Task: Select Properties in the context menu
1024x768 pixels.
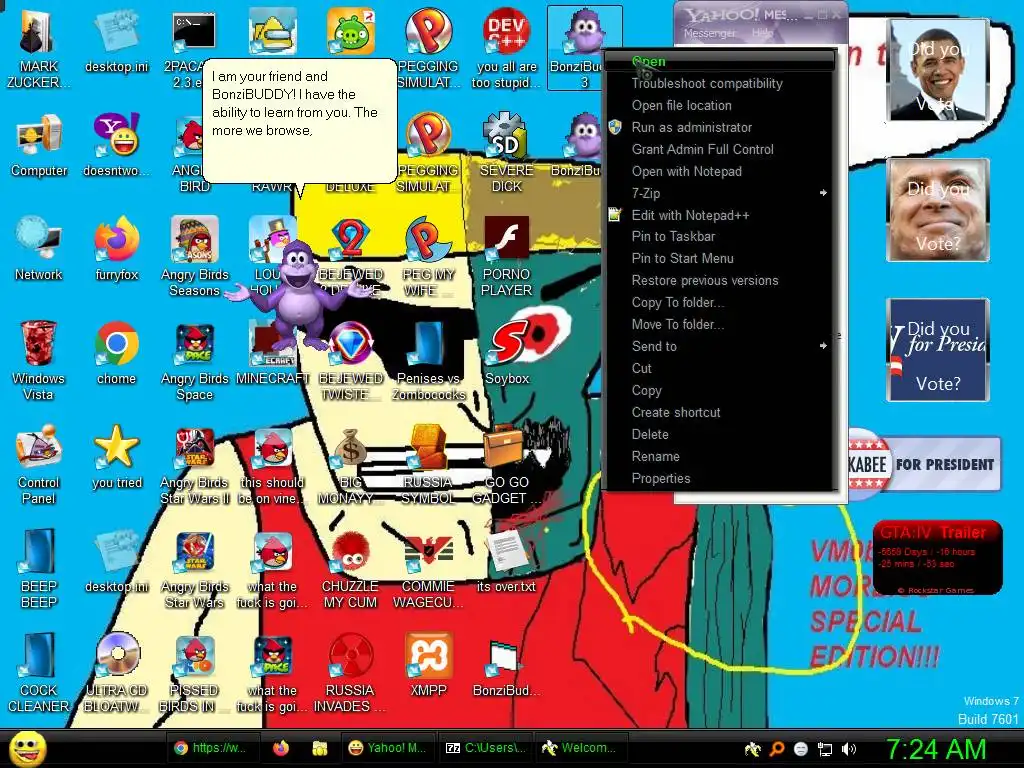Action: coord(720,478)
